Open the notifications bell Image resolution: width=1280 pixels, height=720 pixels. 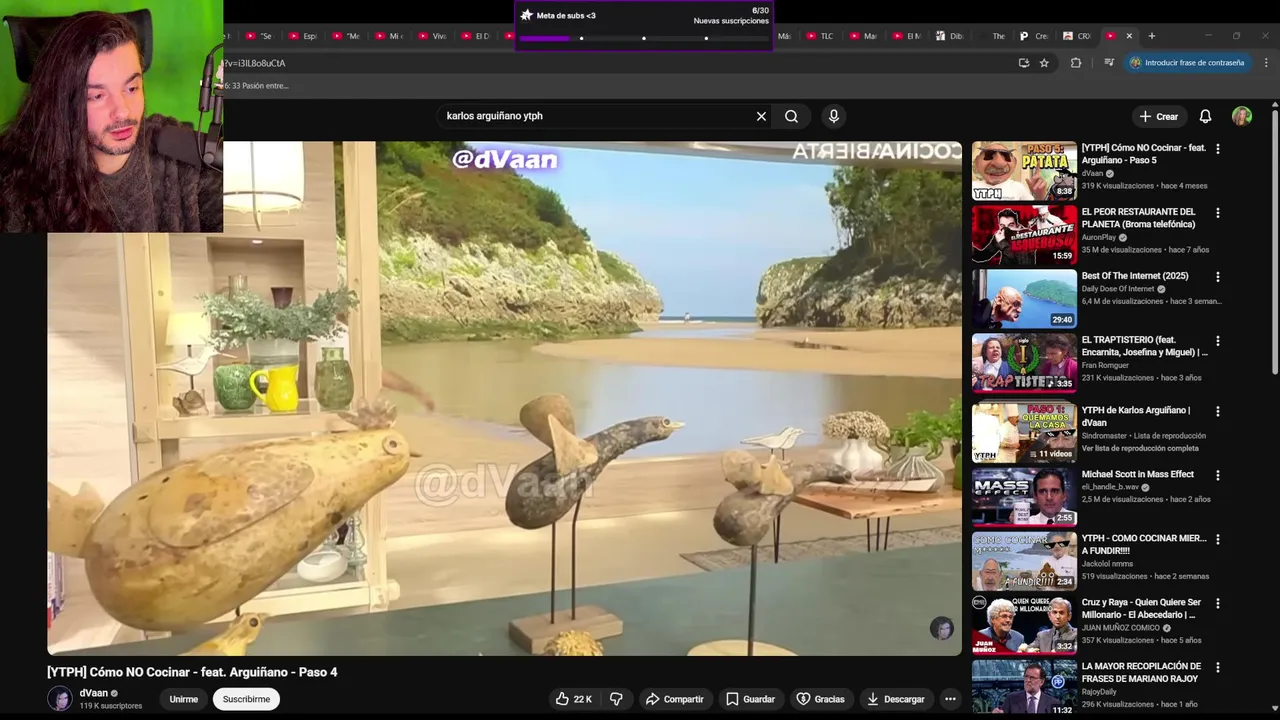click(x=1205, y=116)
